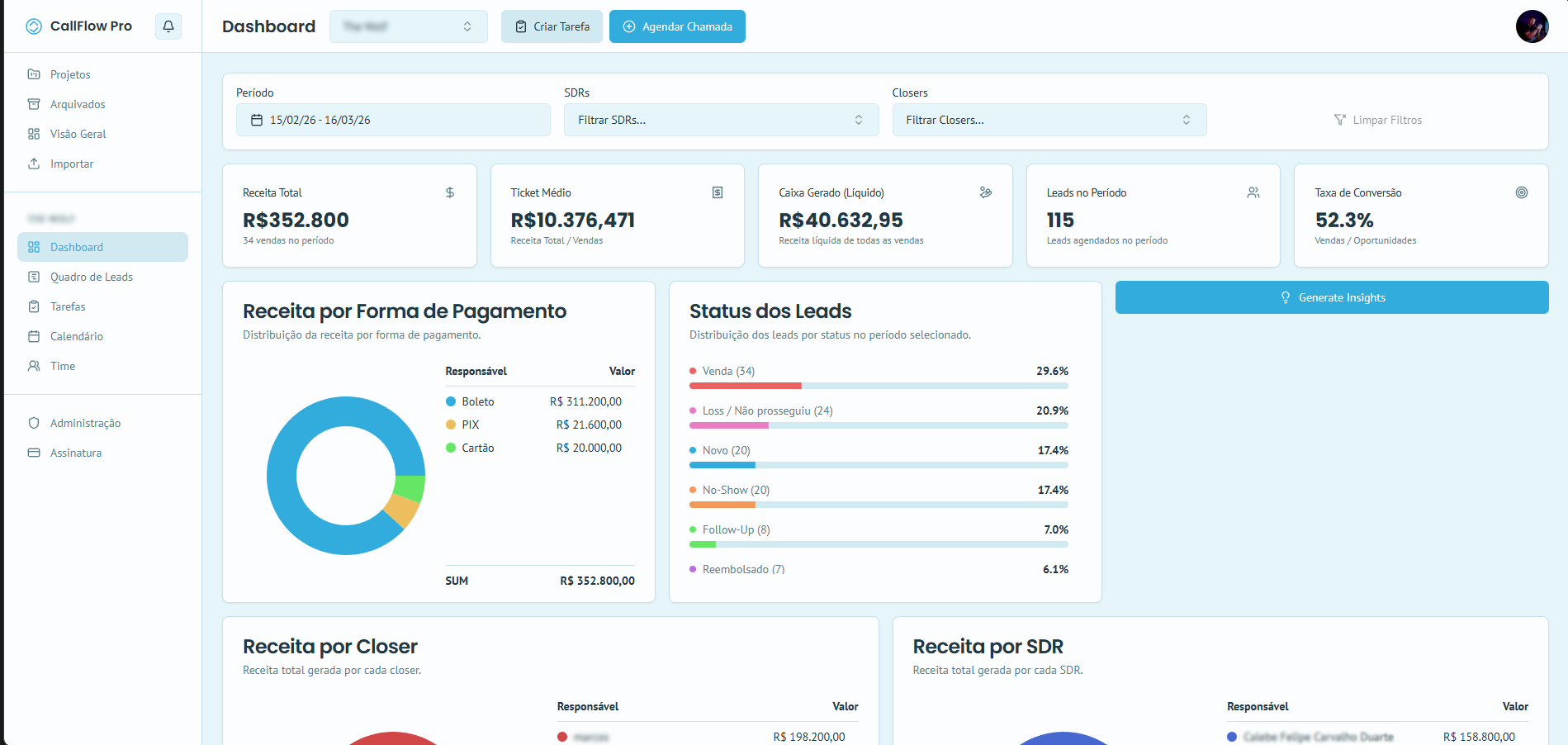This screenshot has height=745, width=1568.
Task: Open user avatar menu
Action: [1532, 26]
